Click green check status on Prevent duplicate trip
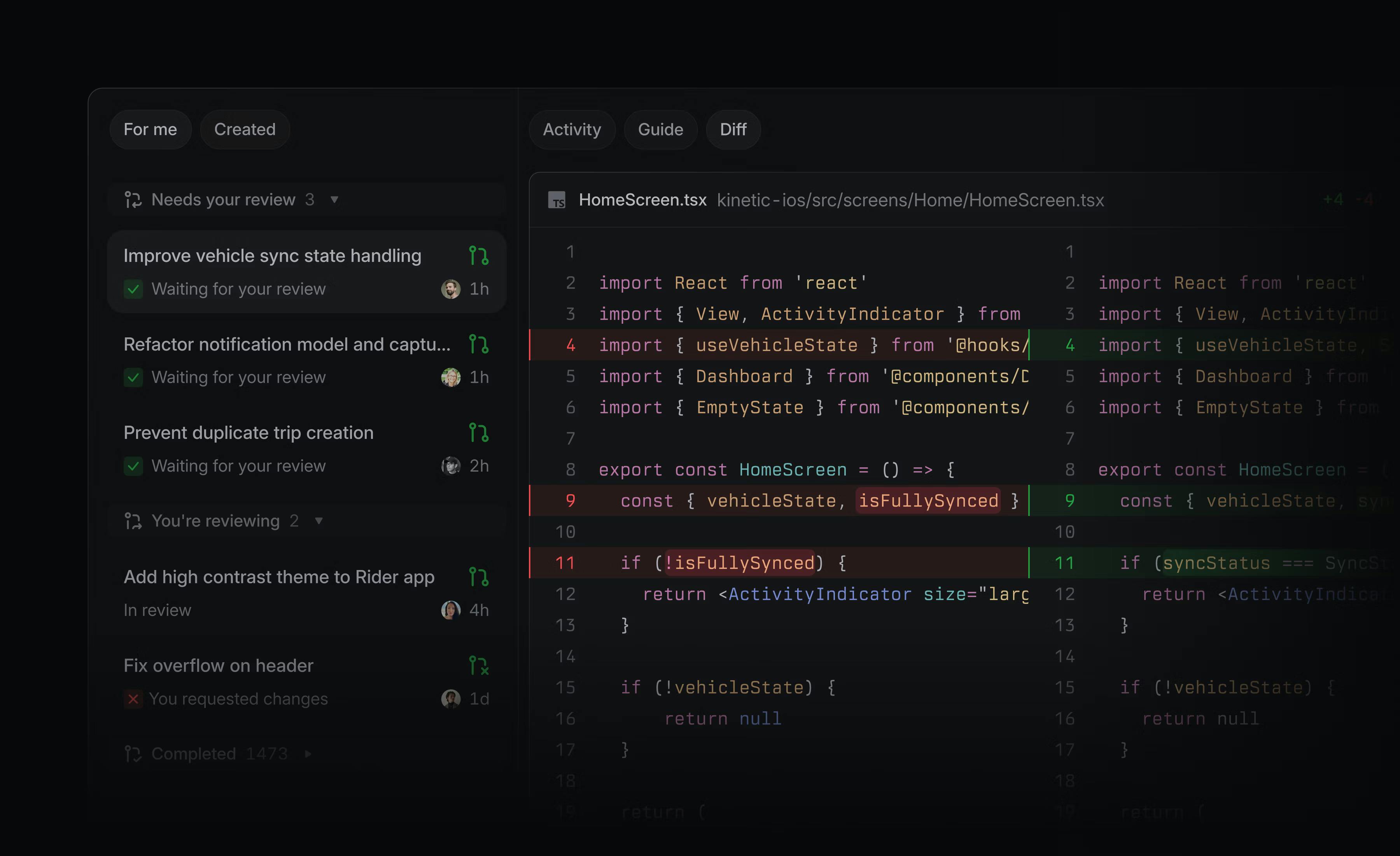The width and height of the screenshot is (1400, 856). 133,466
